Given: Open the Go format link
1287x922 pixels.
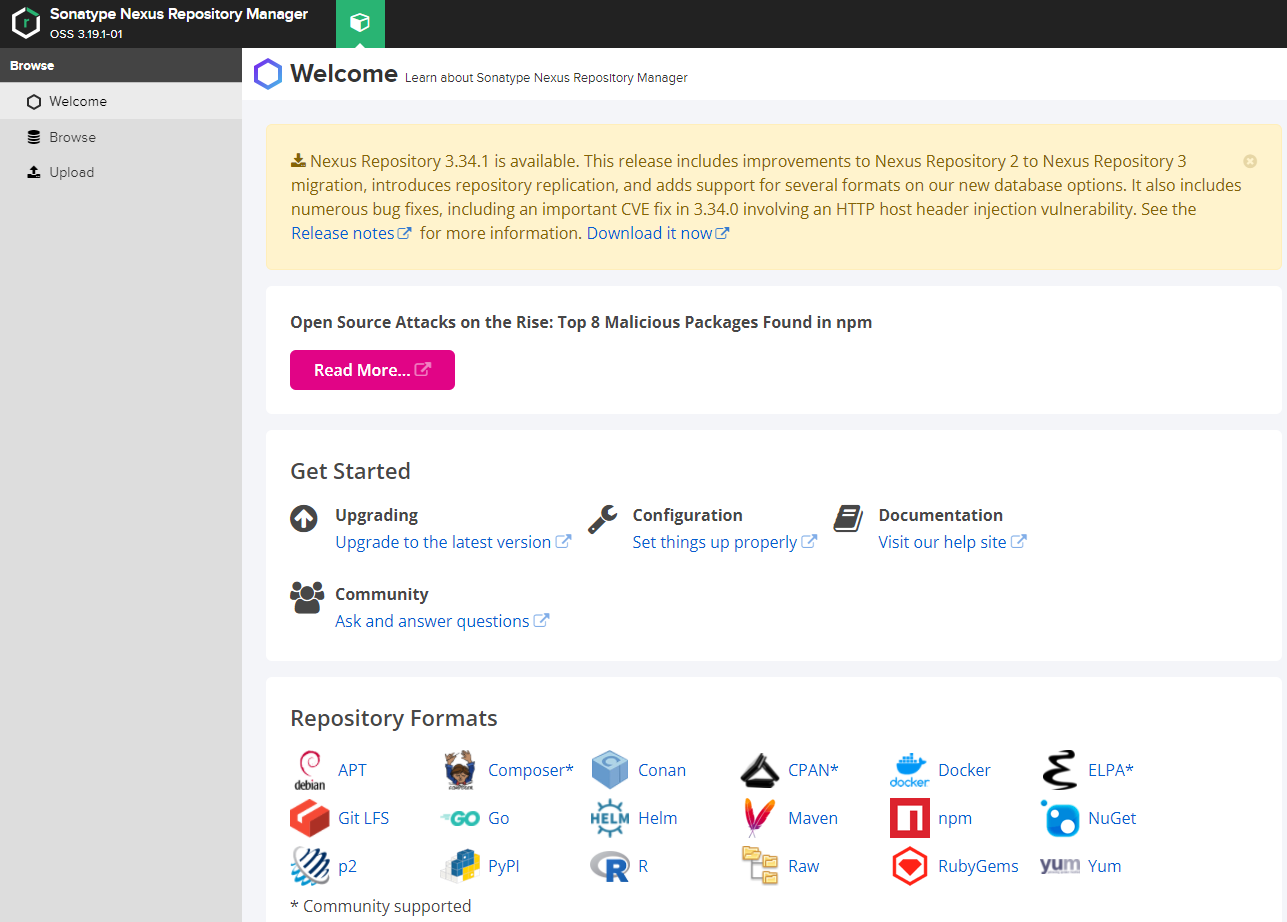Looking at the screenshot, I should [499, 818].
